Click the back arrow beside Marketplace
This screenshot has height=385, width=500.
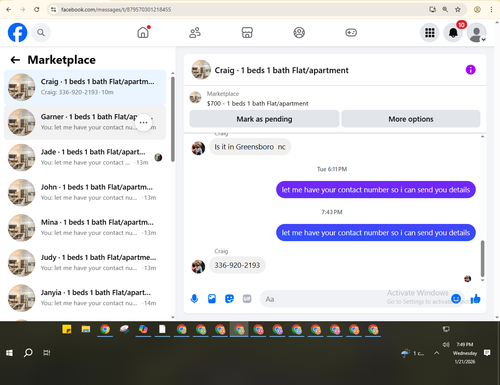(15, 60)
